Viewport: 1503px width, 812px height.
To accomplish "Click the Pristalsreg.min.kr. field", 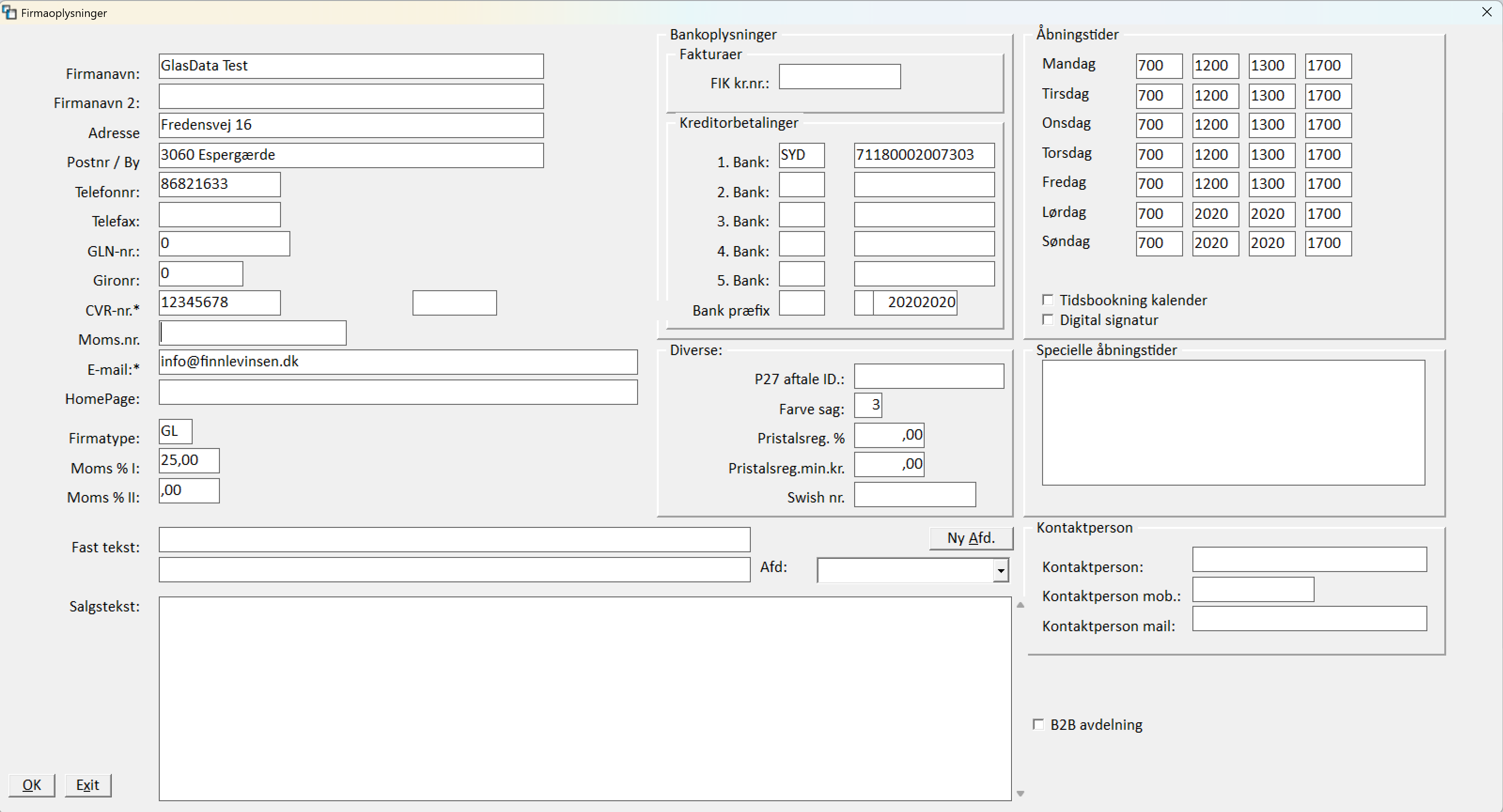I will [890, 464].
